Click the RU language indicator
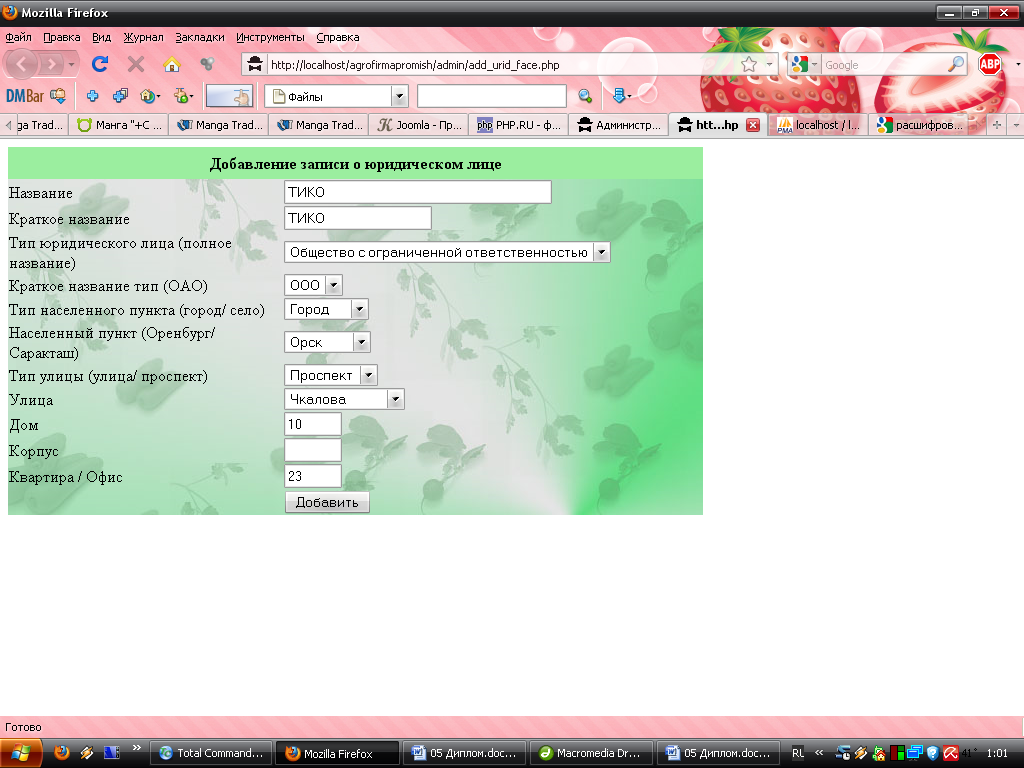This screenshot has height=768, width=1024. [797, 753]
